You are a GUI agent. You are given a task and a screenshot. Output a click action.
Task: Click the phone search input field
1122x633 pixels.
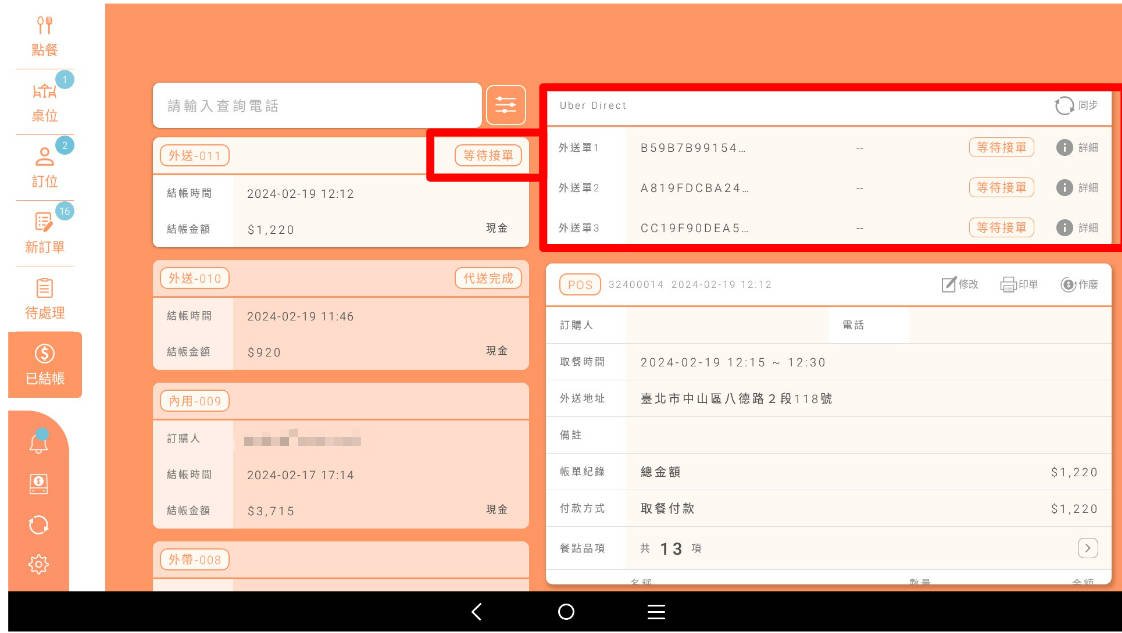317,105
